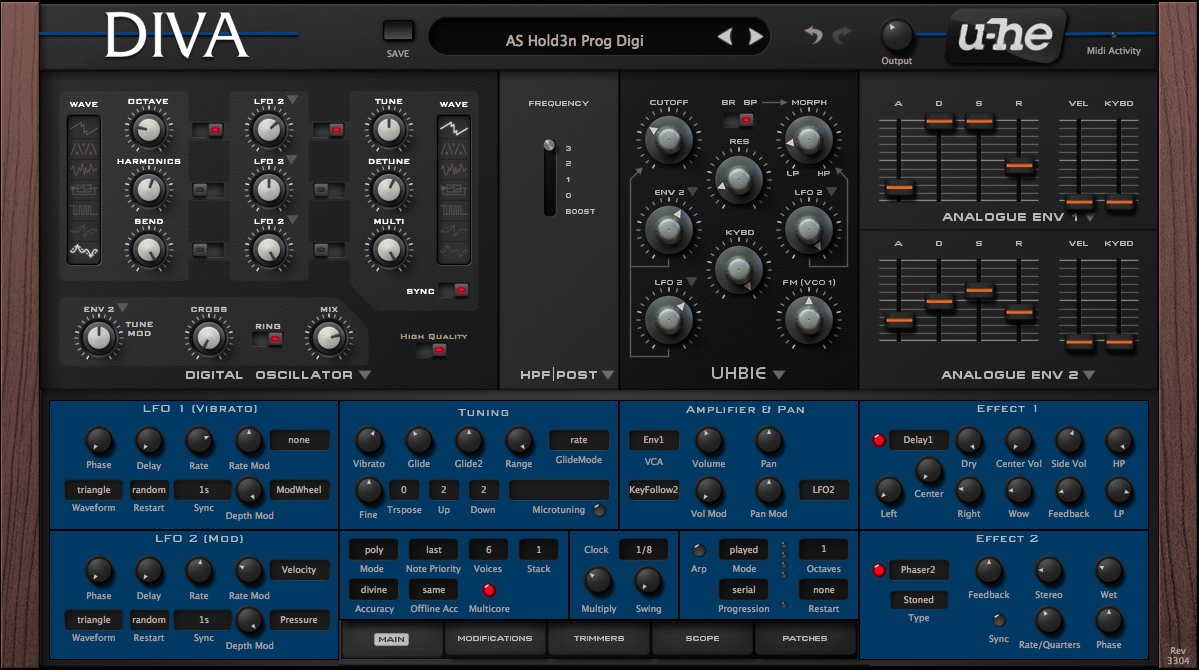Click the CUTOFF knob

tap(668, 139)
